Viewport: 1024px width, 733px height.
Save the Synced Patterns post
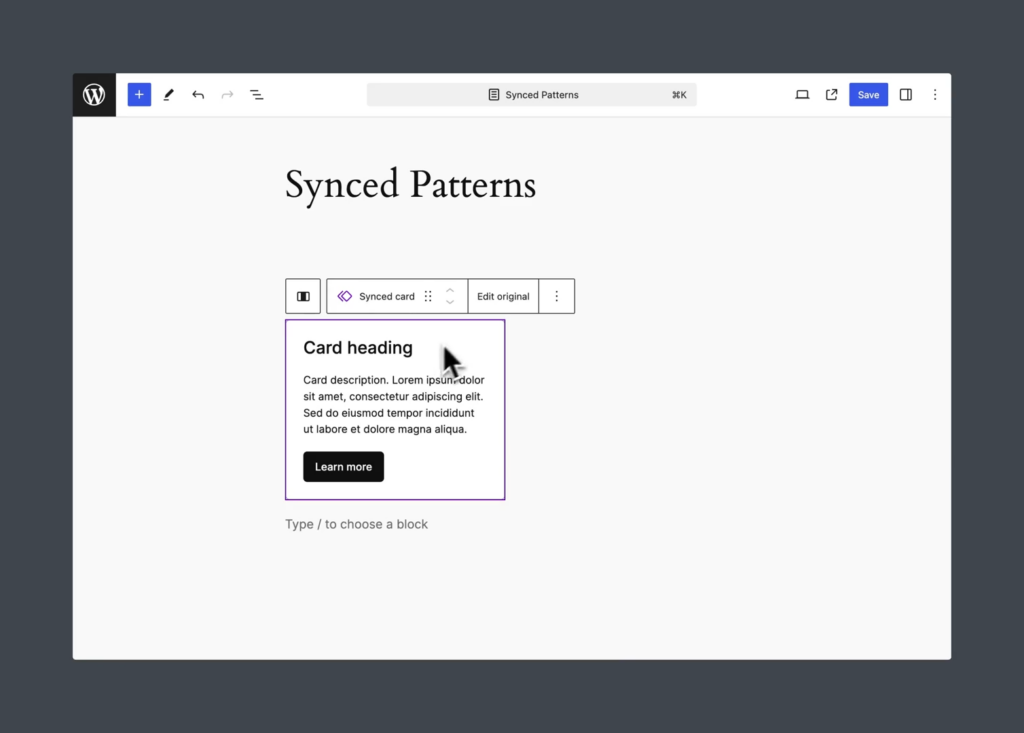(868, 94)
